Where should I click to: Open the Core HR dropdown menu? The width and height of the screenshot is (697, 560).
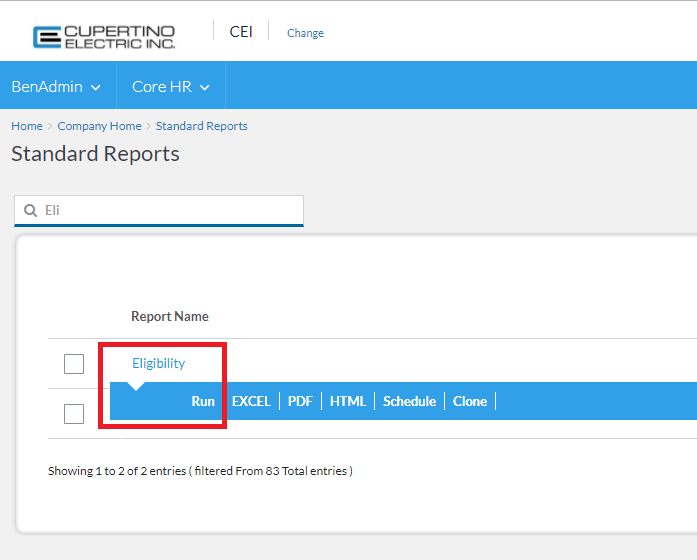click(171, 87)
